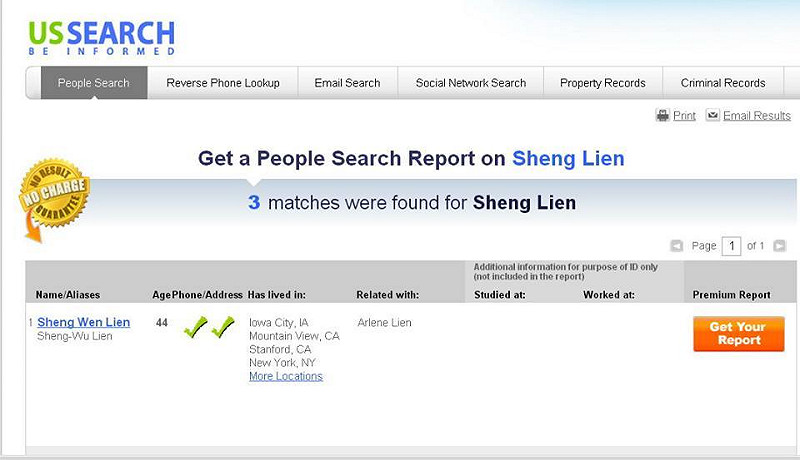Click the printer icon
Viewport: 800px width, 460px height.
[x=662, y=116]
